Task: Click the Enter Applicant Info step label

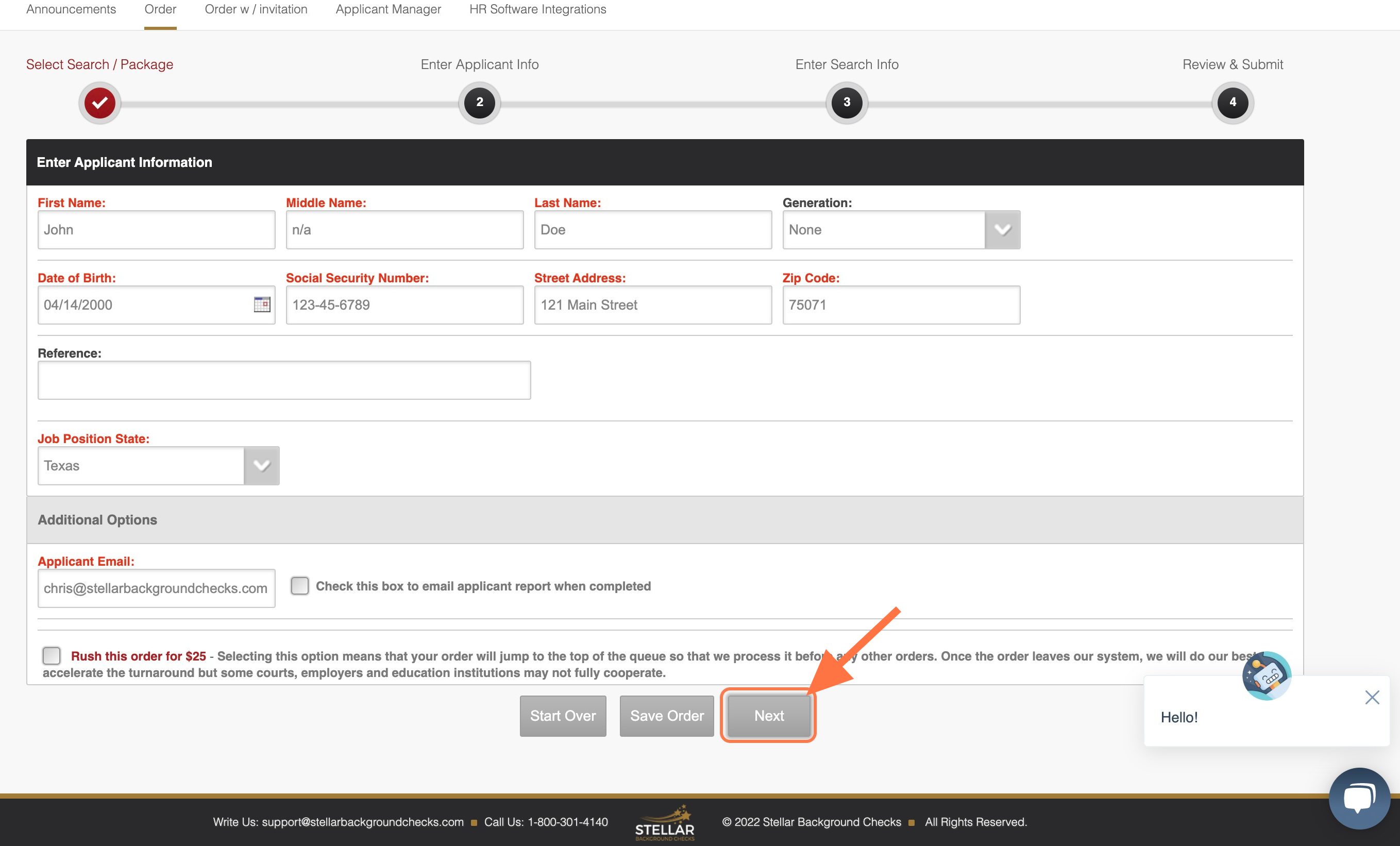Action: tap(480, 64)
